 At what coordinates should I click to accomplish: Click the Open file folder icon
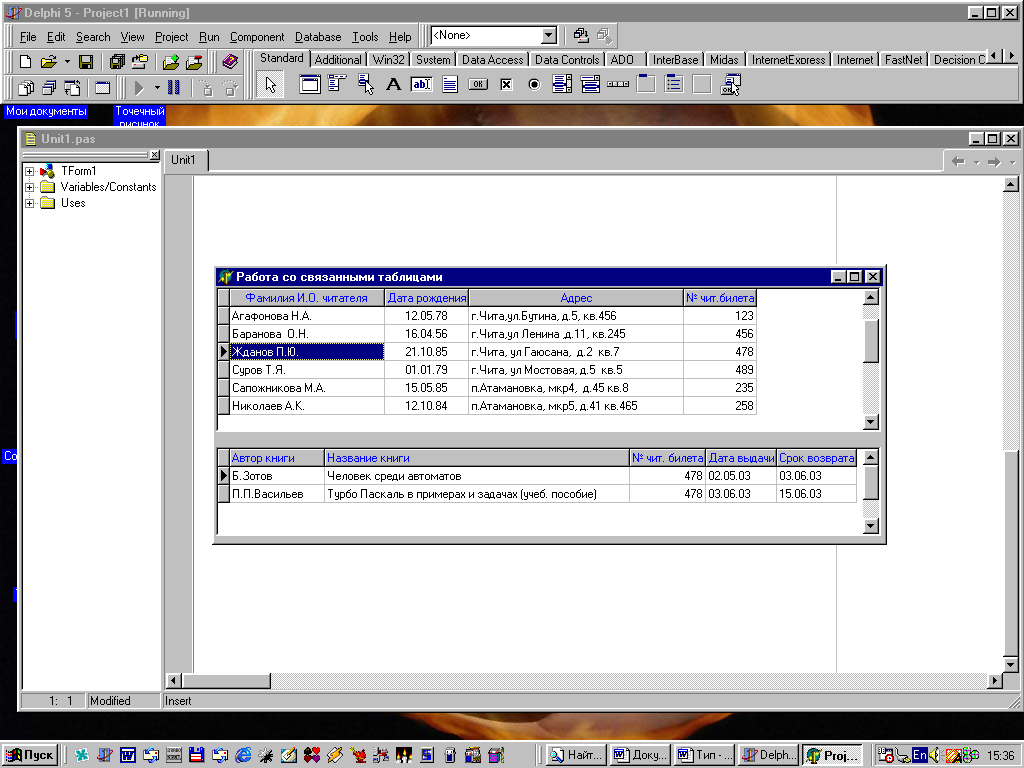pos(49,61)
